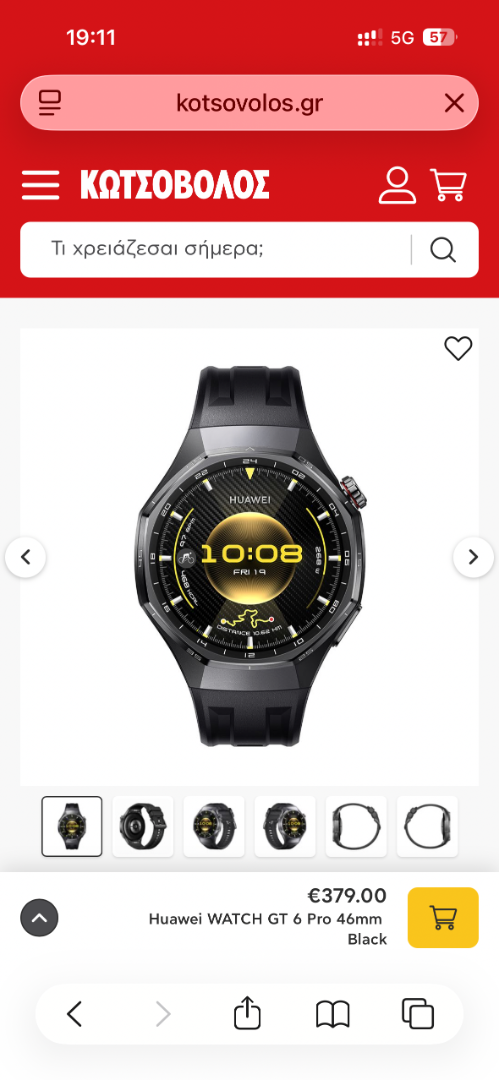Add to cart yellow button
Screen dimensions: 499x1080
(443, 917)
